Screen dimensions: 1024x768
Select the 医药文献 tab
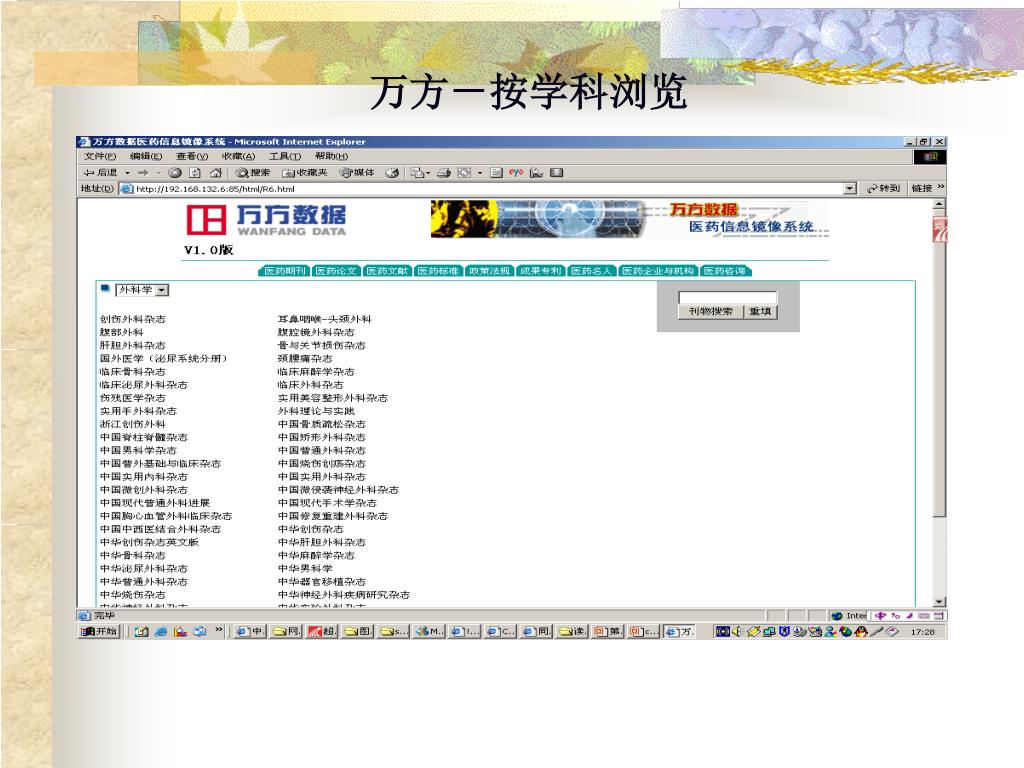[x=387, y=271]
